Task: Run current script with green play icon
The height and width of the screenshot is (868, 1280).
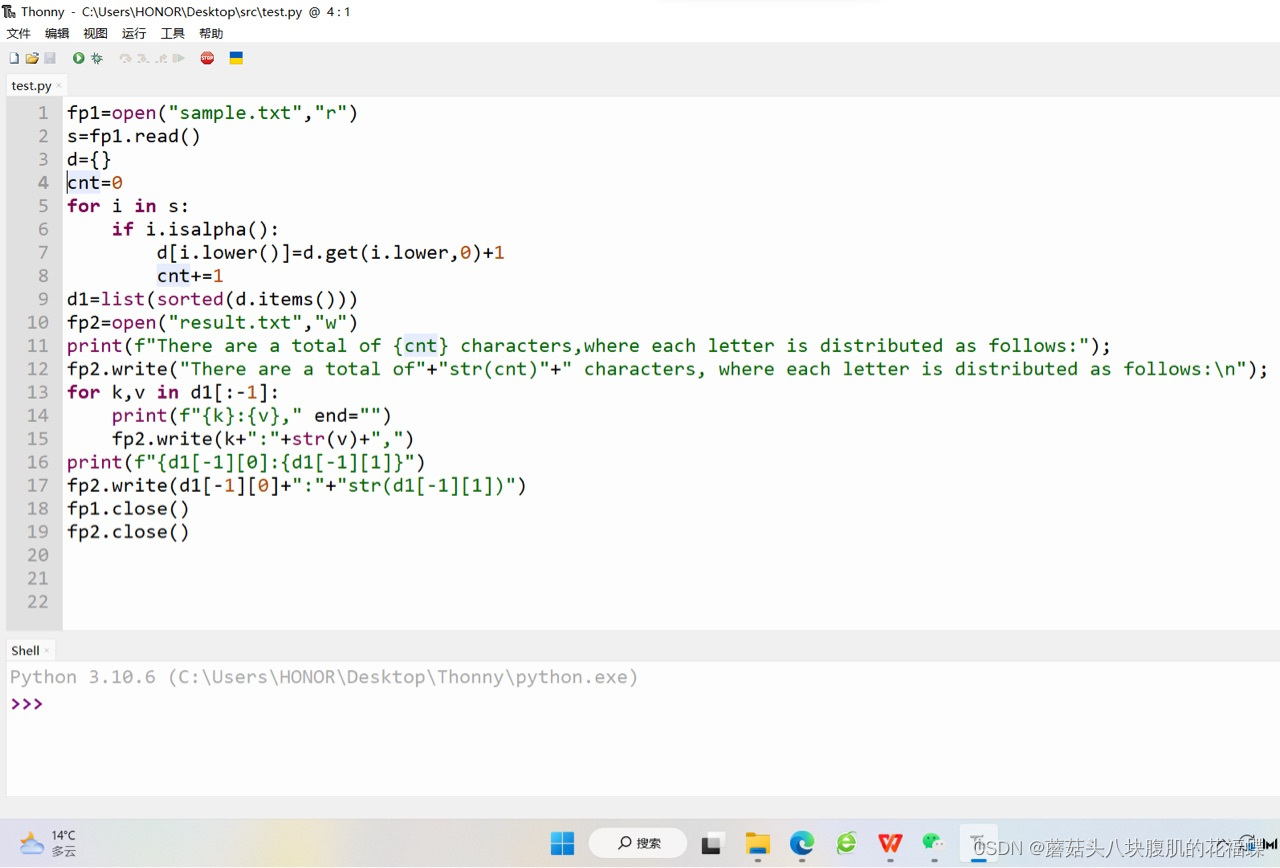Action: tap(78, 58)
